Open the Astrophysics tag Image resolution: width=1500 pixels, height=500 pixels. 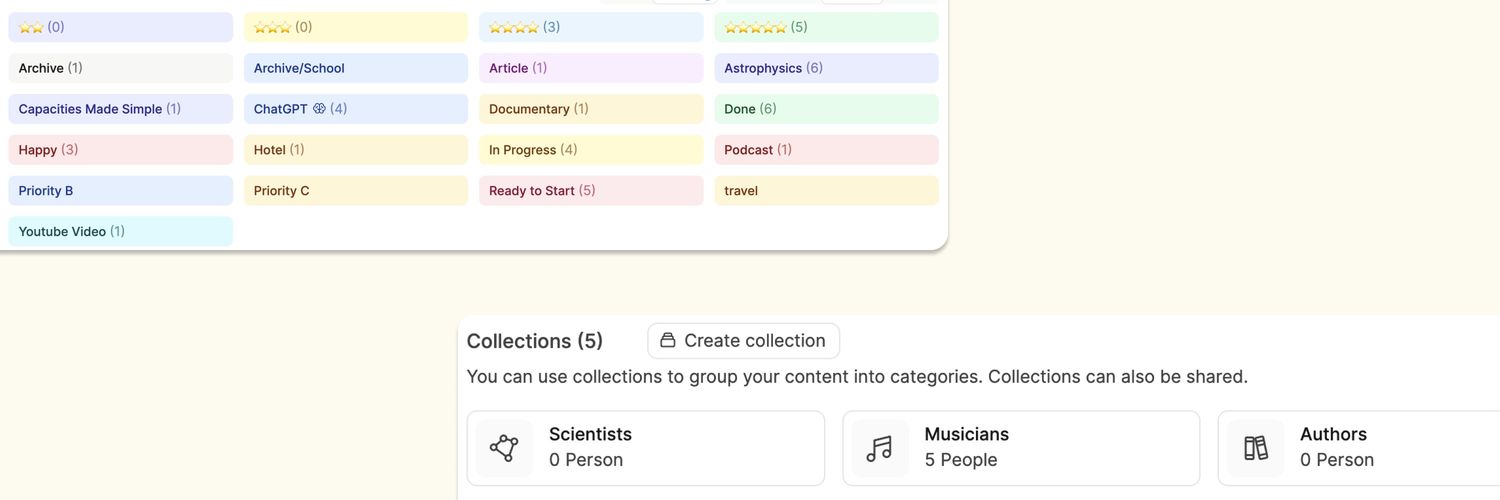[826, 68]
